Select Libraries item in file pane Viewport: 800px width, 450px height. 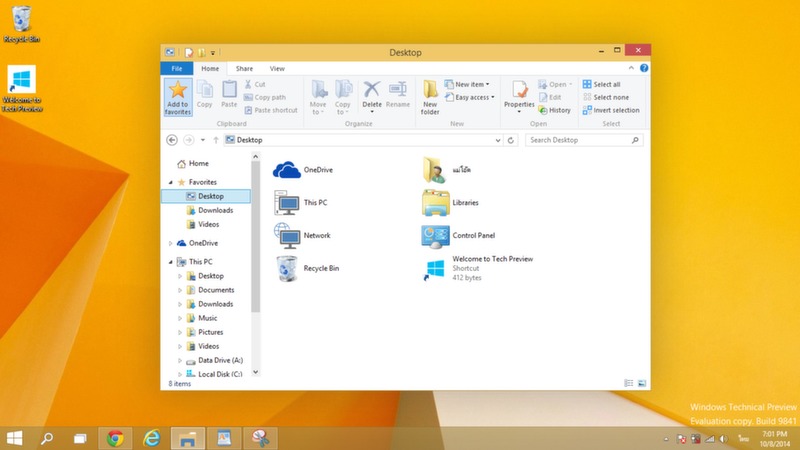click(451, 203)
